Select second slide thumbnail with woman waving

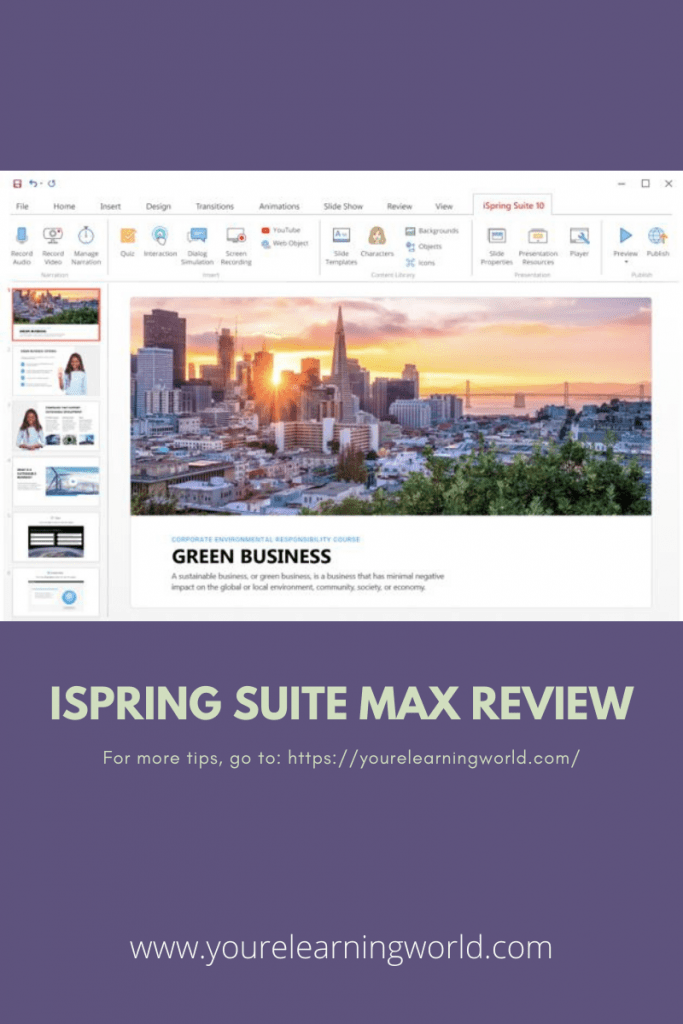click(56, 370)
